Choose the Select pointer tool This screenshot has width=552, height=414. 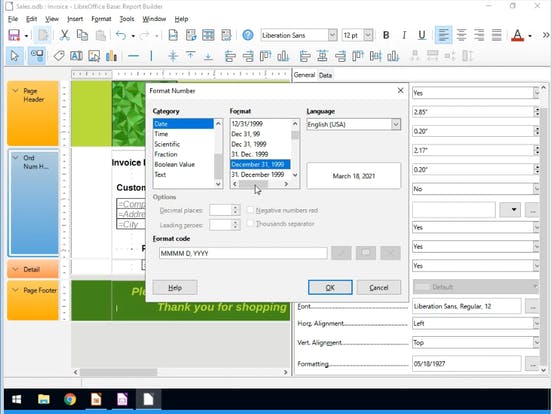tap(14, 56)
